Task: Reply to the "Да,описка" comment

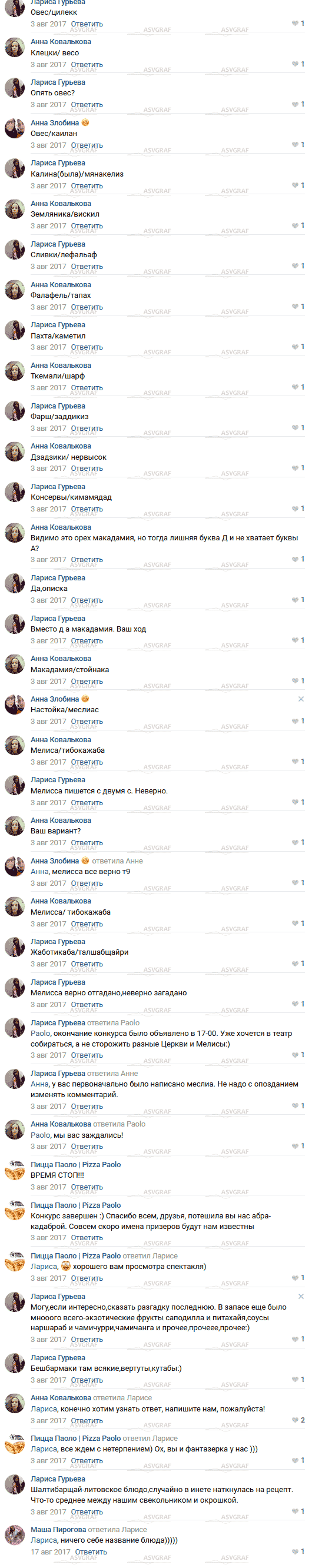Action: coord(87,600)
